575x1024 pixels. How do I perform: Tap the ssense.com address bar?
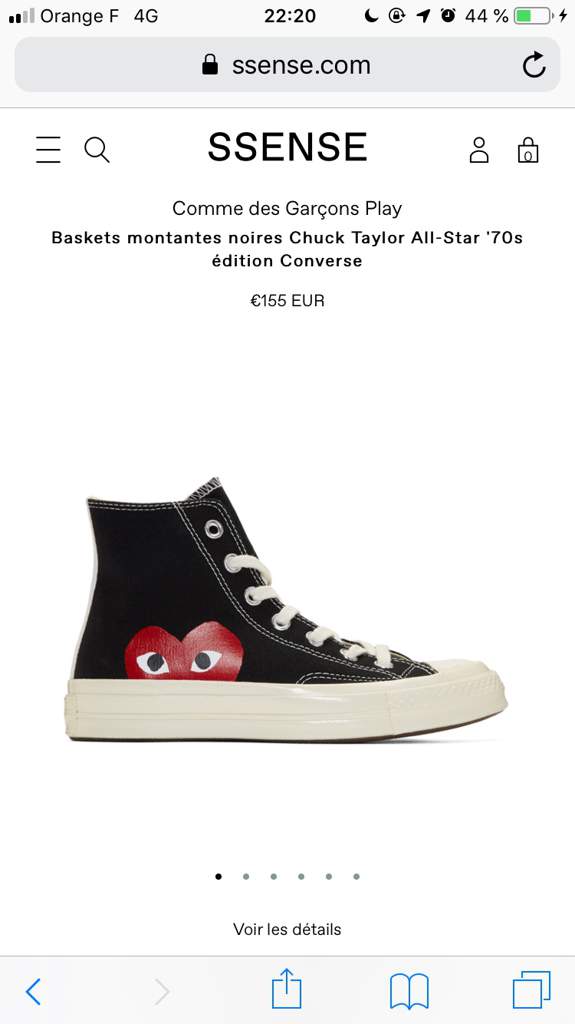pyautogui.click(x=287, y=65)
